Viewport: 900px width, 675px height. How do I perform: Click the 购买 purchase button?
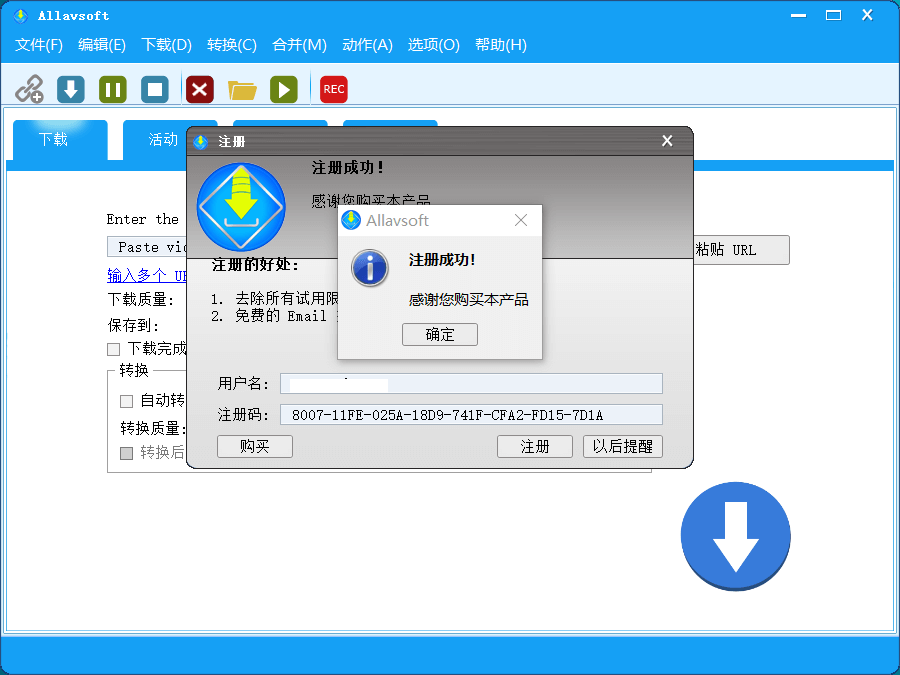[x=254, y=446]
